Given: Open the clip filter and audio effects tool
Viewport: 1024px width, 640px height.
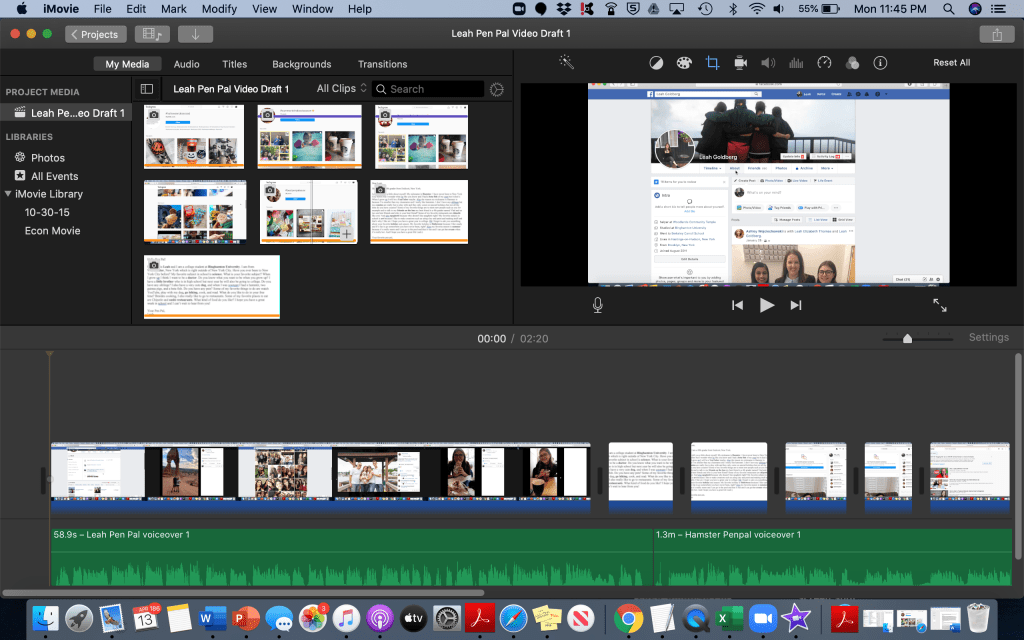Looking at the screenshot, I should (x=852, y=63).
